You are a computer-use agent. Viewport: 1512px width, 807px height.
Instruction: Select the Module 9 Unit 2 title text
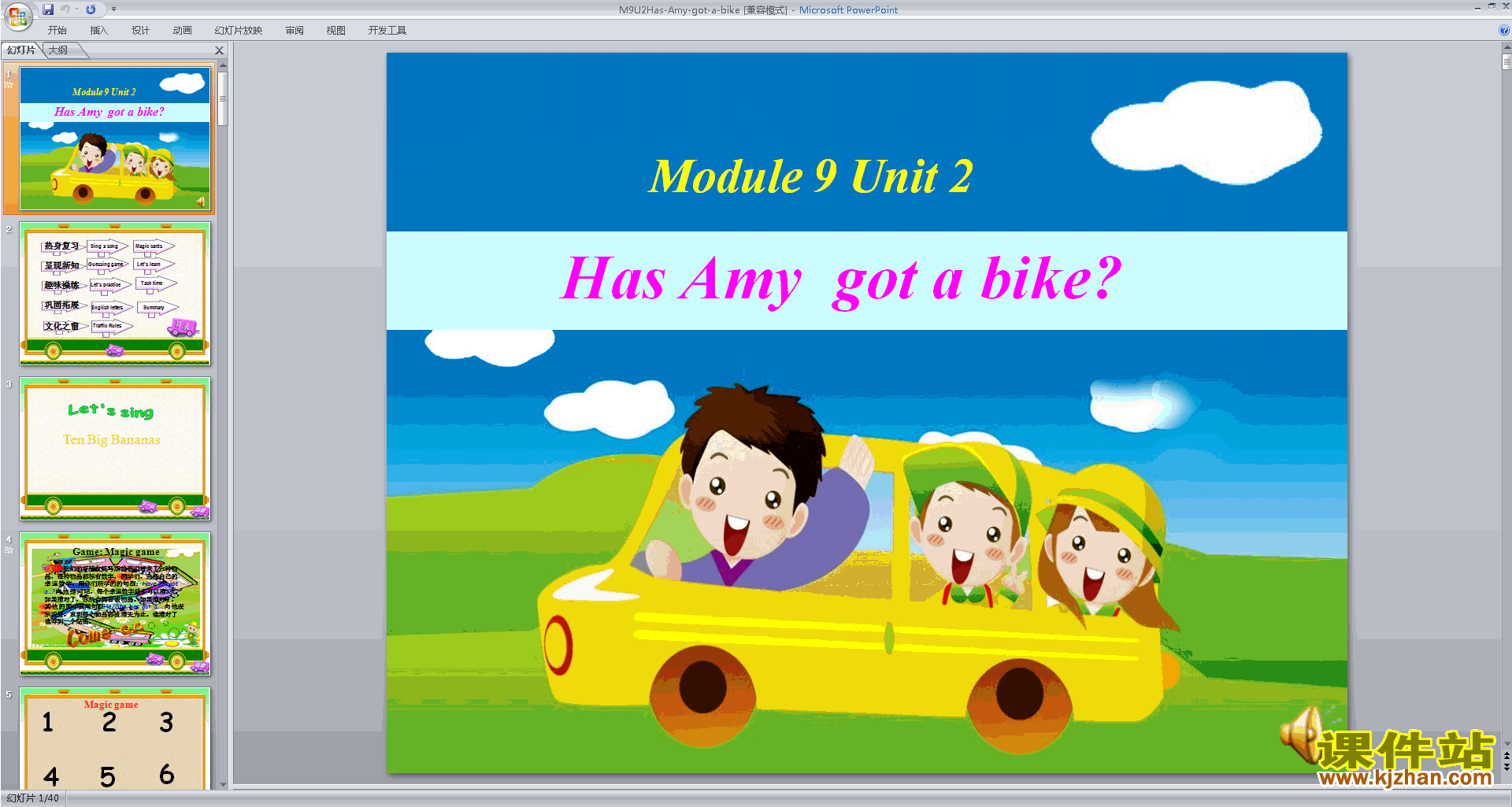click(x=810, y=176)
